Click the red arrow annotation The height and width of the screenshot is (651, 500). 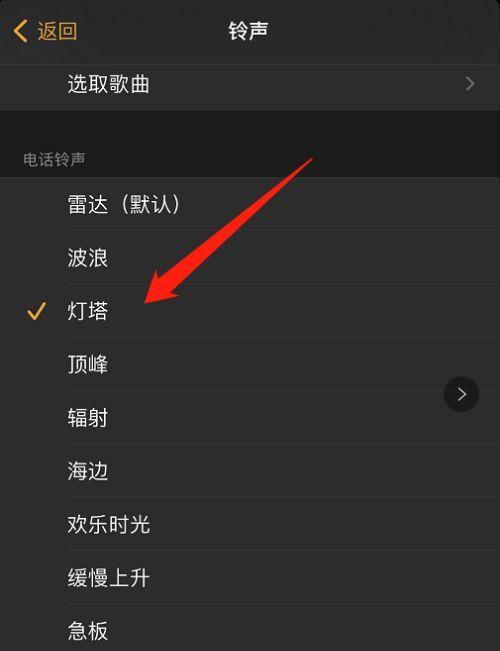click(x=228, y=230)
